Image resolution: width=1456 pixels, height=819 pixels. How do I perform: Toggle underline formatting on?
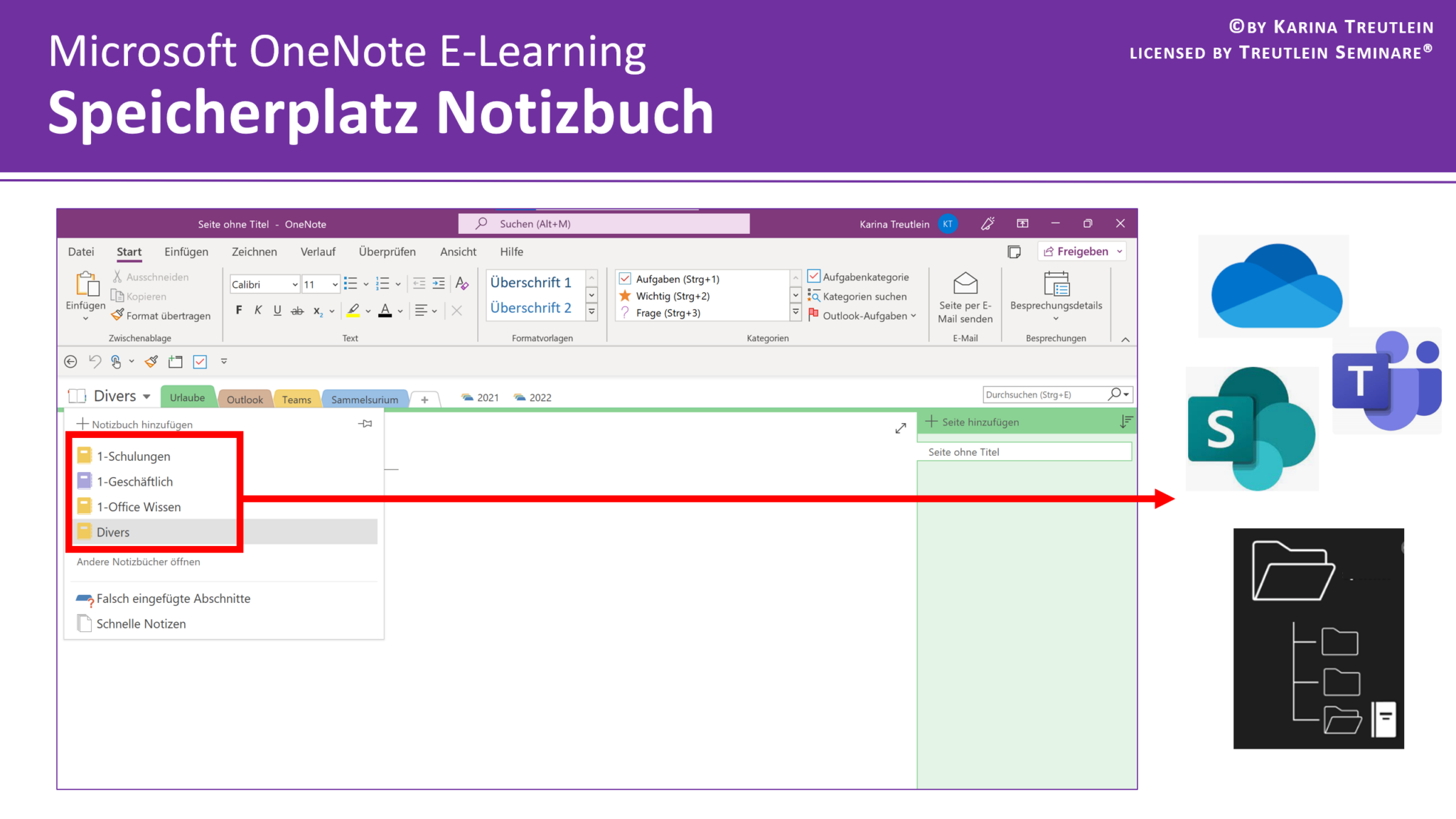(x=277, y=310)
